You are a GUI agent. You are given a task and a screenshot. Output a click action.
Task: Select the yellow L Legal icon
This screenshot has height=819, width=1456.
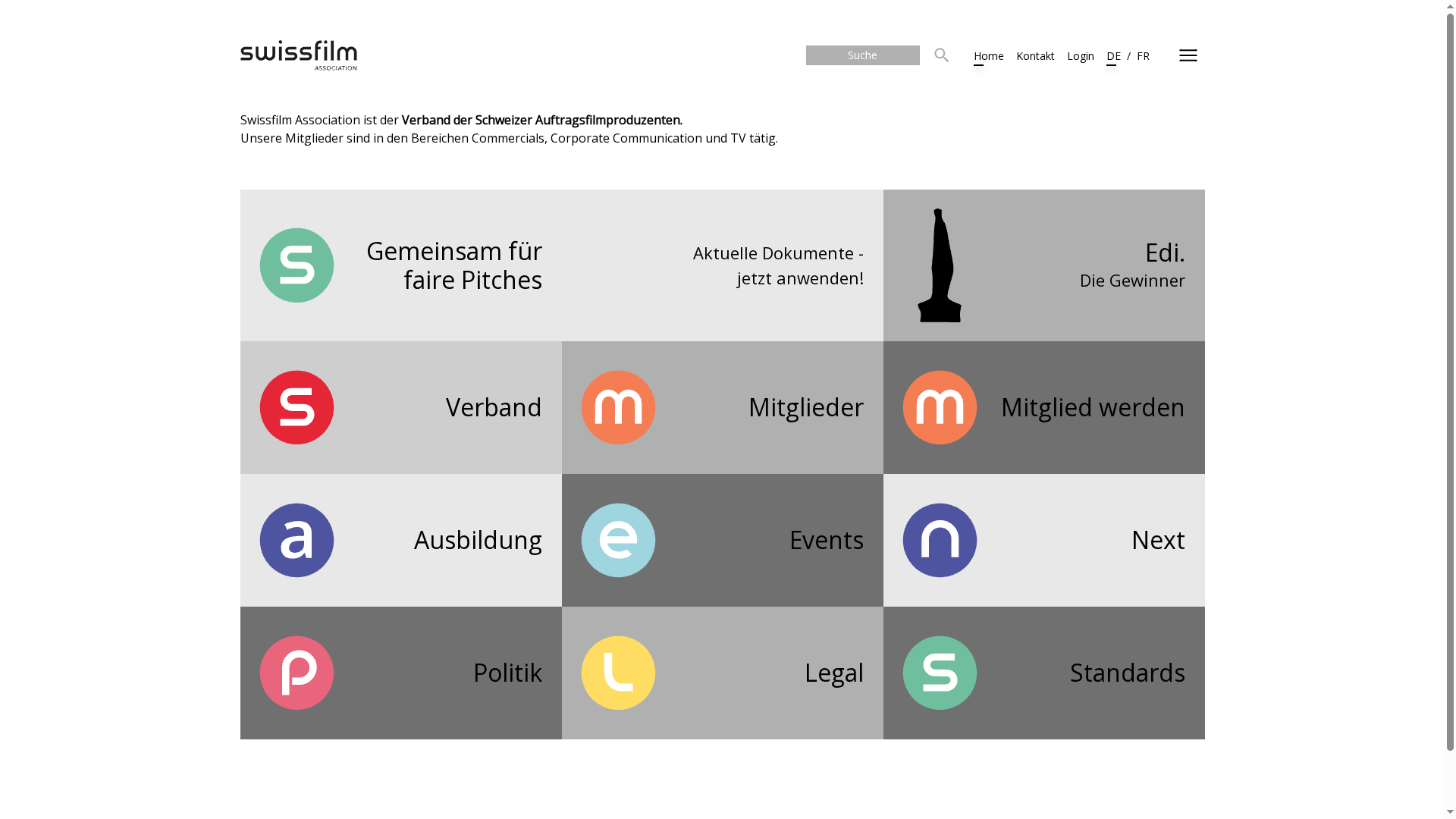(618, 673)
